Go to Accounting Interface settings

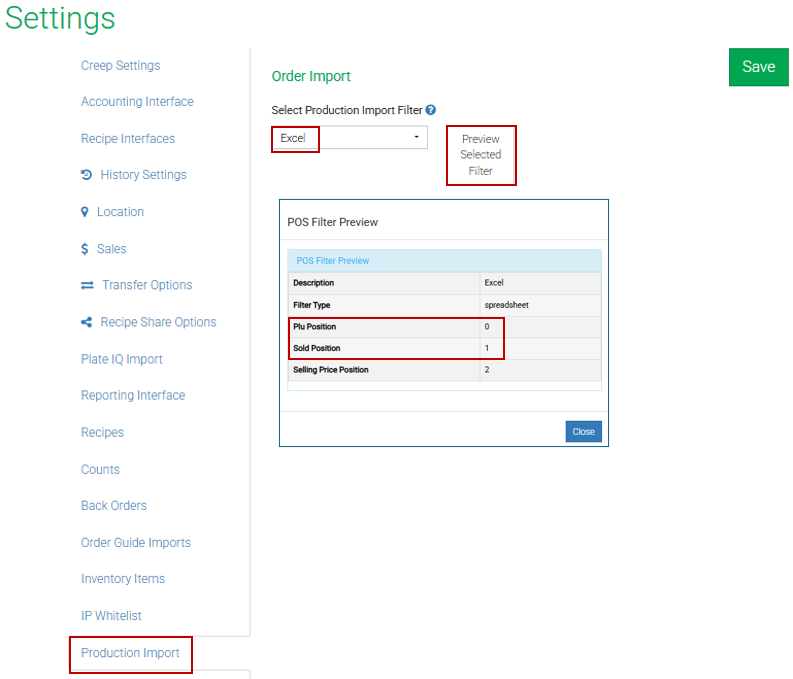click(x=137, y=102)
